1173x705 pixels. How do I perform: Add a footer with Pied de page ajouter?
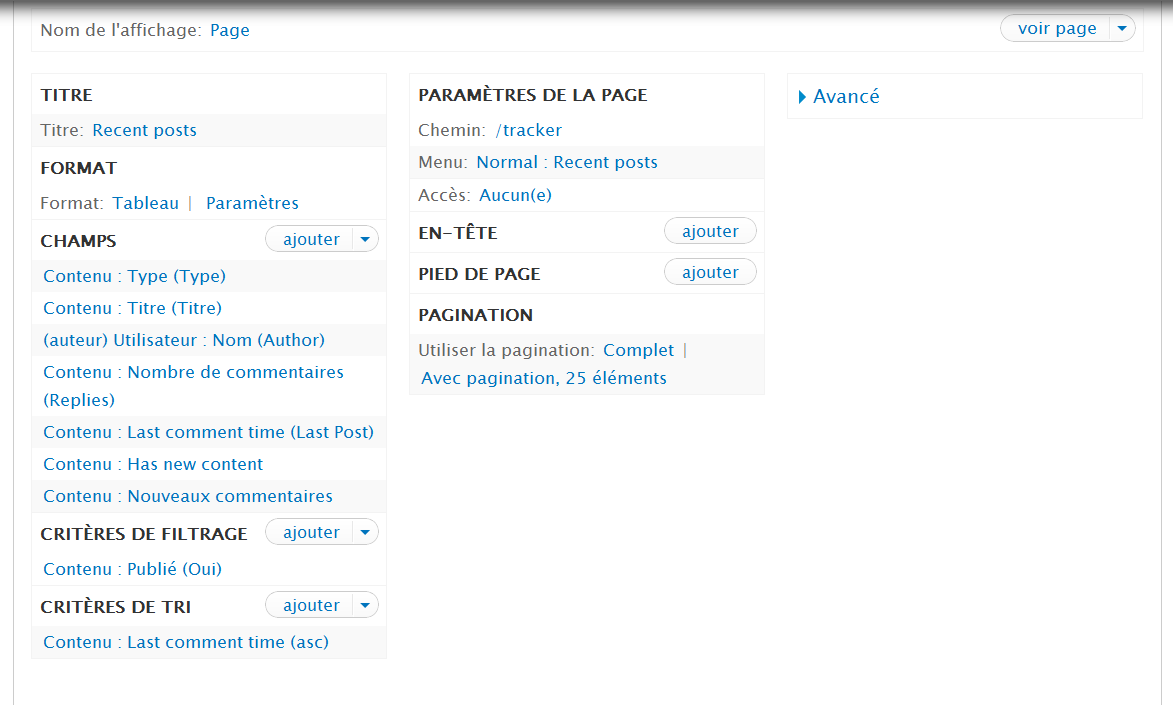(x=710, y=273)
